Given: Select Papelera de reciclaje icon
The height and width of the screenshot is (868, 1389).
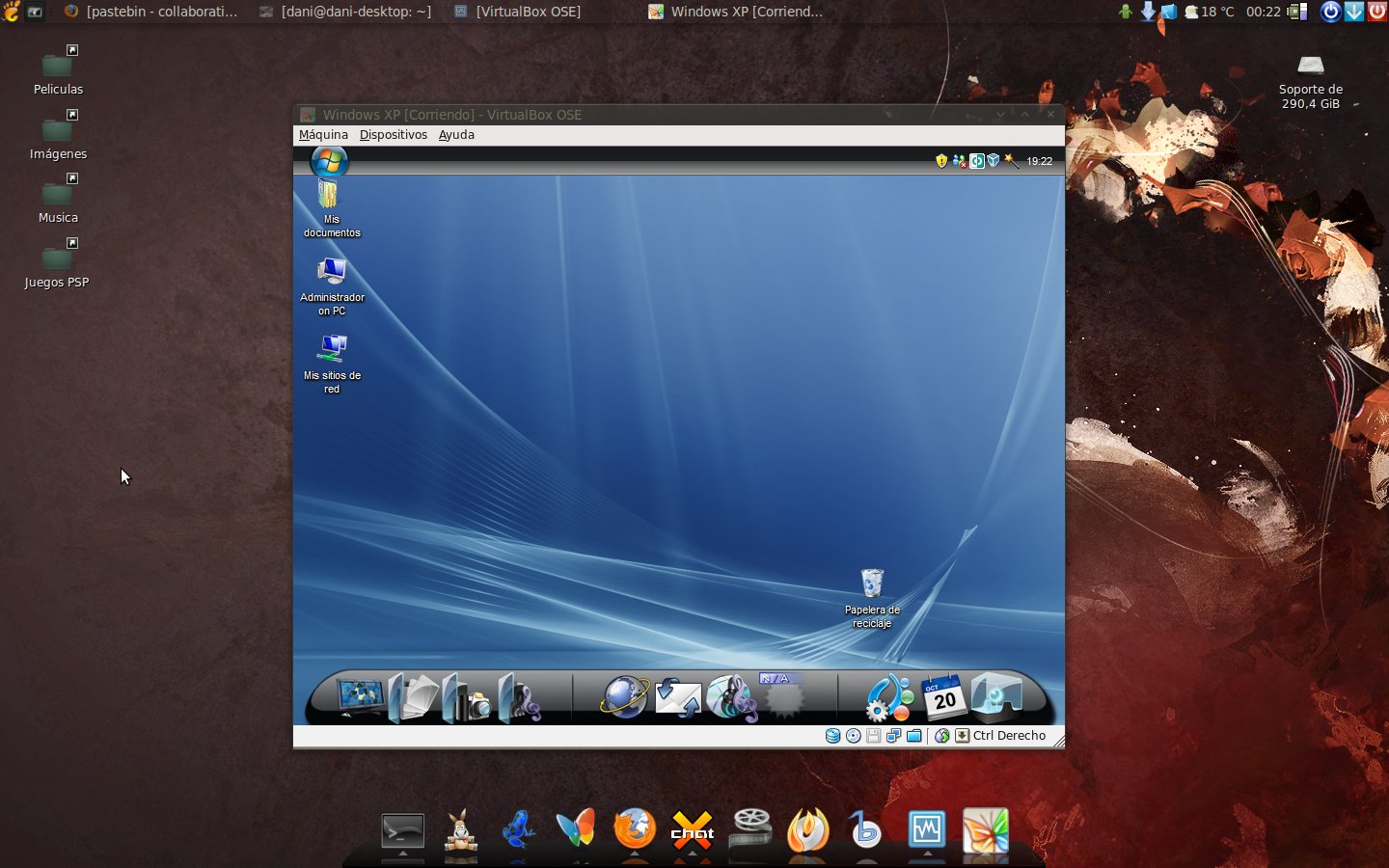Looking at the screenshot, I should [x=872, y=599].
